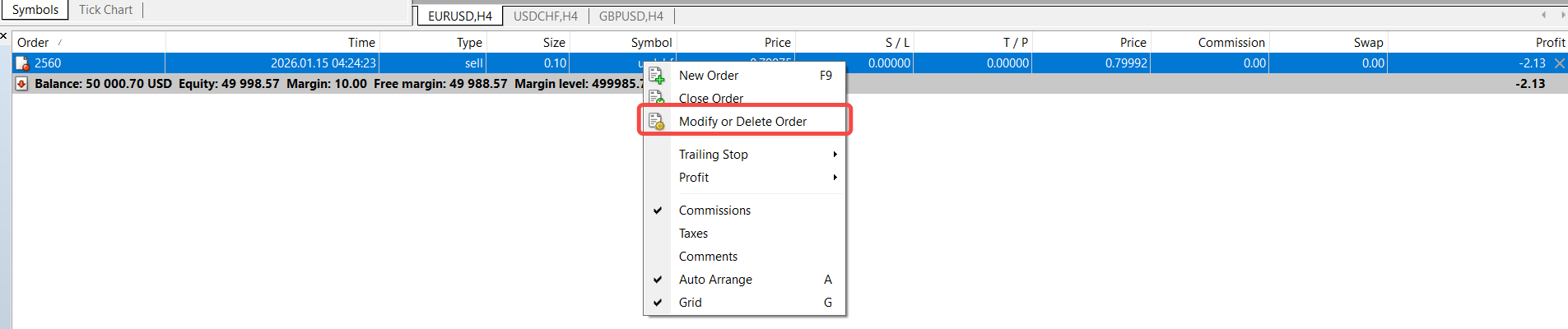Image resolution: width=1568 pixels, height=329 pixels.
Task: Click the New Order menu icon
Action: click(x=656, y=76)
